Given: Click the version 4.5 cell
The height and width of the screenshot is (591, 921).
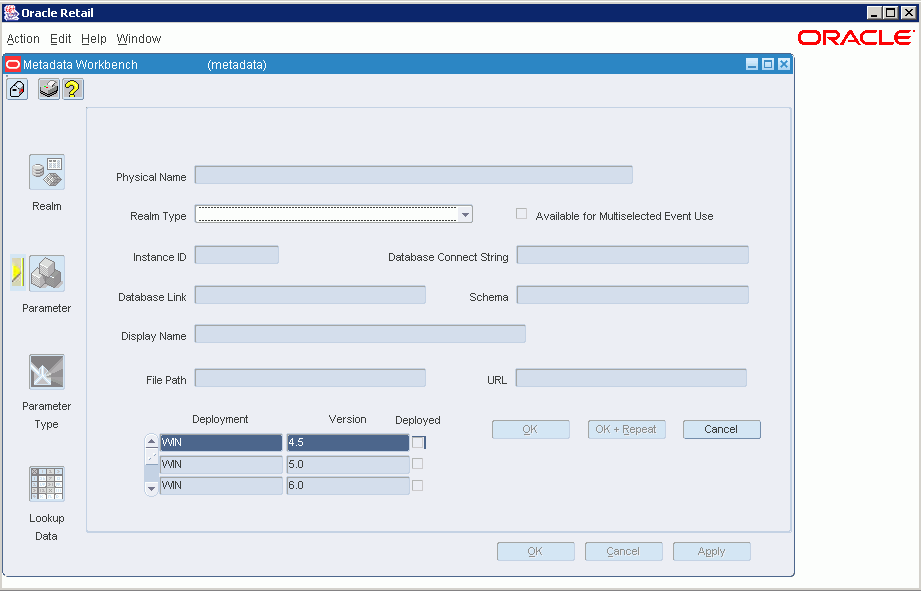Looking at the screenshot, I should pos(348,442).
